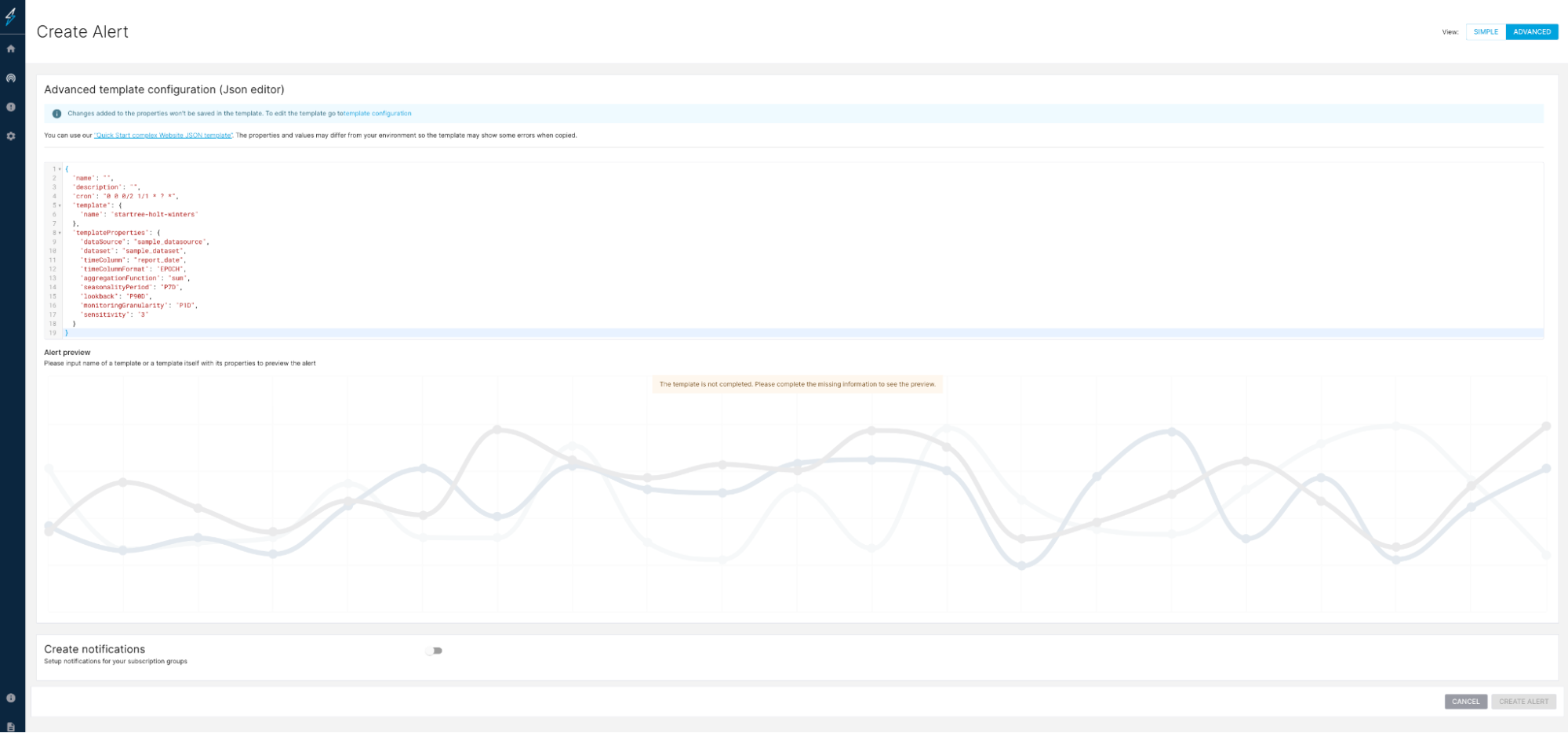Collapse the template block at line 5

[60, 205]
